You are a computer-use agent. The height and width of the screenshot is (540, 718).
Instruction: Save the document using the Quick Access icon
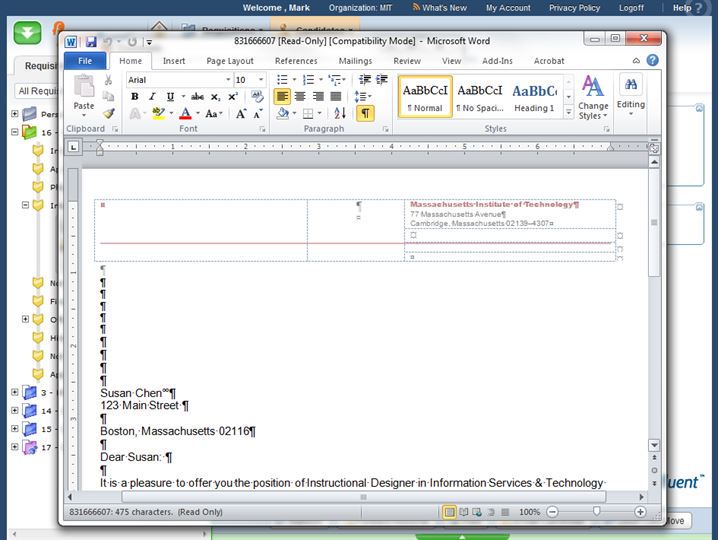91,42
